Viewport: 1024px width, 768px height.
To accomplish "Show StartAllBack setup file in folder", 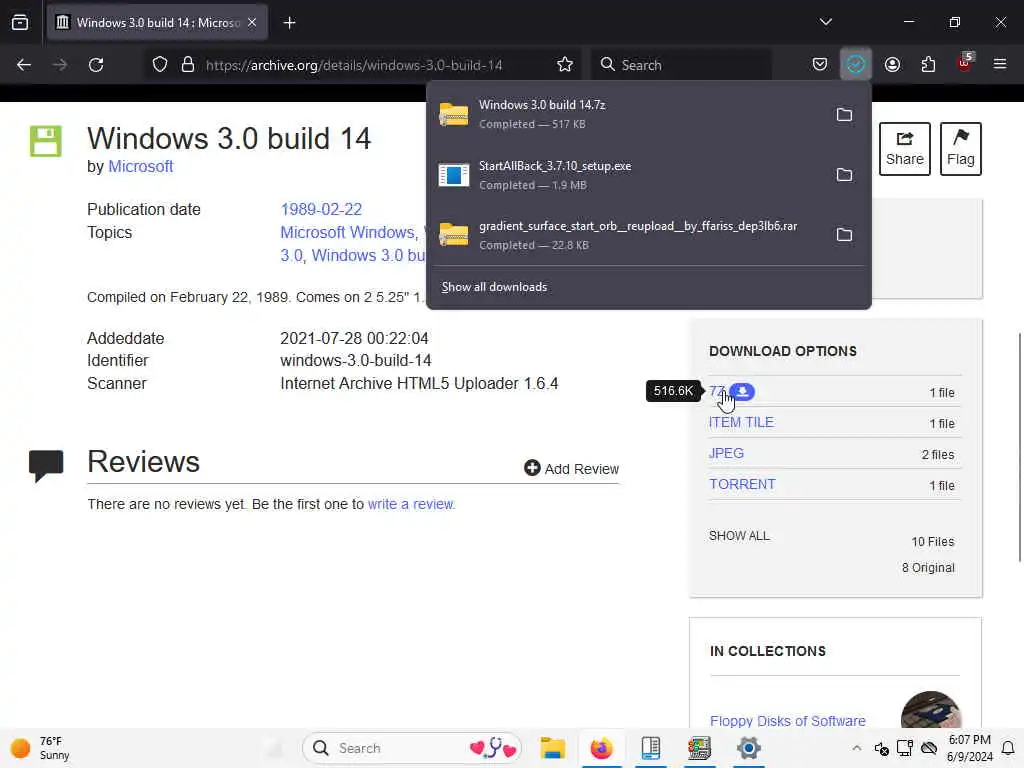I will 844,175.
